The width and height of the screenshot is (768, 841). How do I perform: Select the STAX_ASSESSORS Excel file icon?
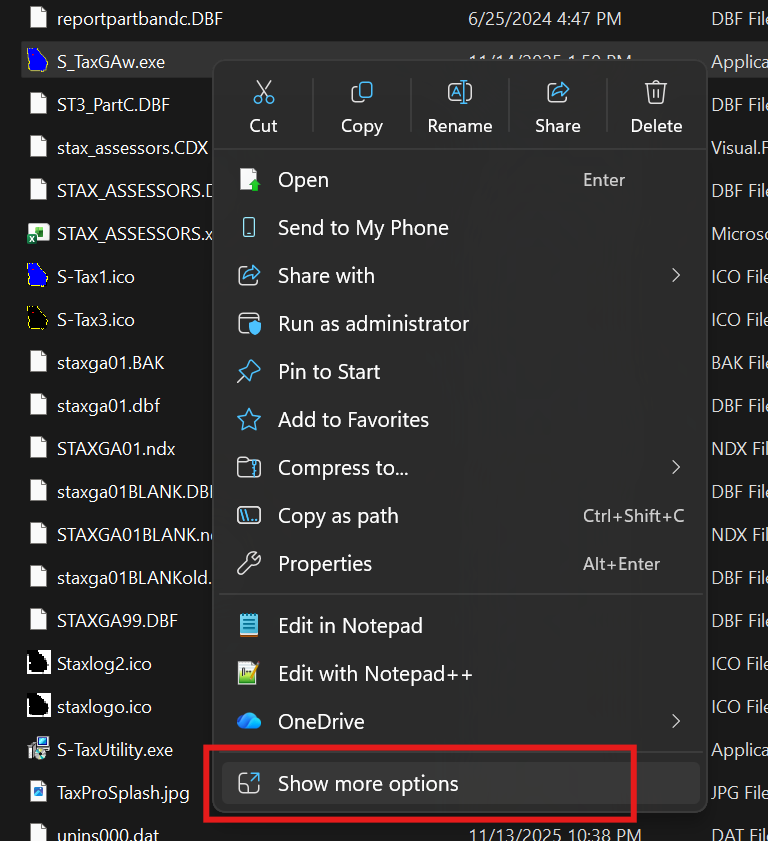coord(38,234)
